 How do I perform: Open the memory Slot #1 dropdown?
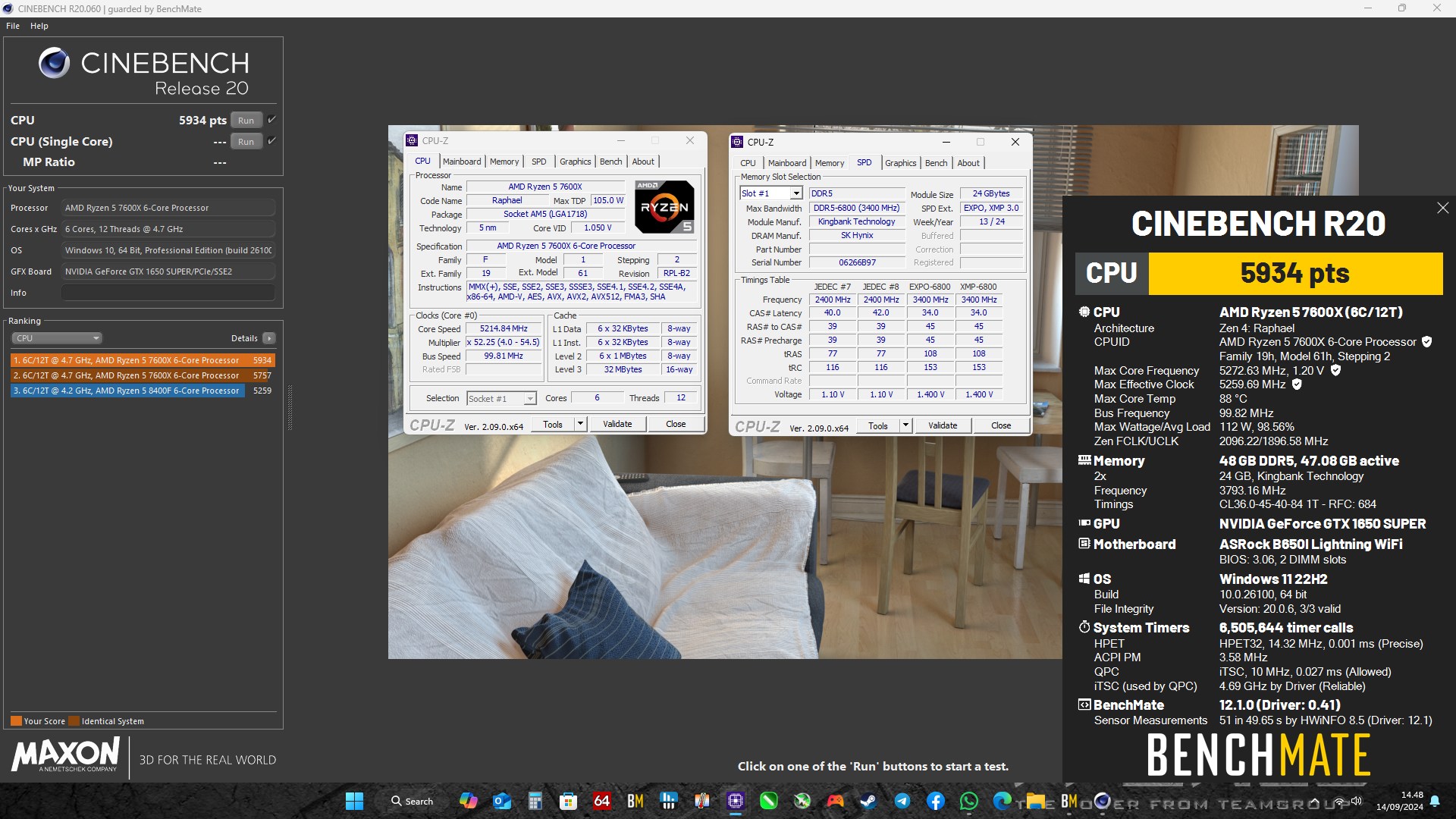coord(770,193)
